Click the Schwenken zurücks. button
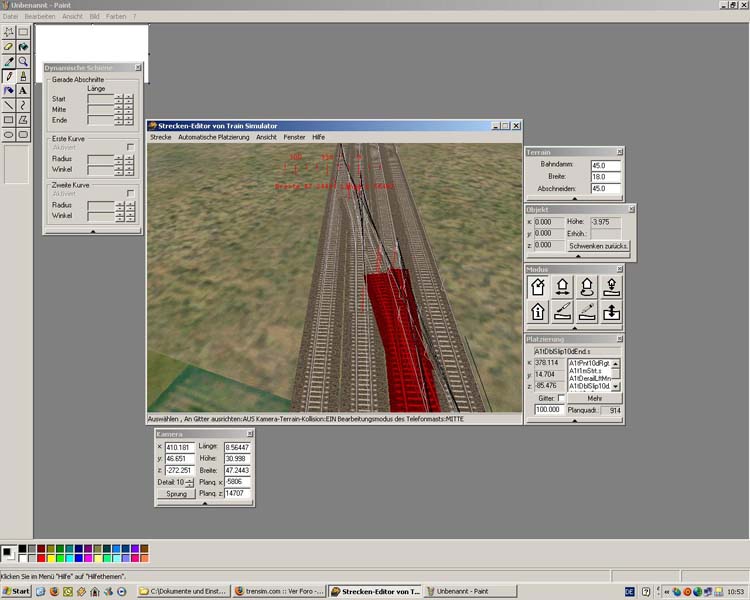Viewport: 750px width, 600px height. pos(598,245)
